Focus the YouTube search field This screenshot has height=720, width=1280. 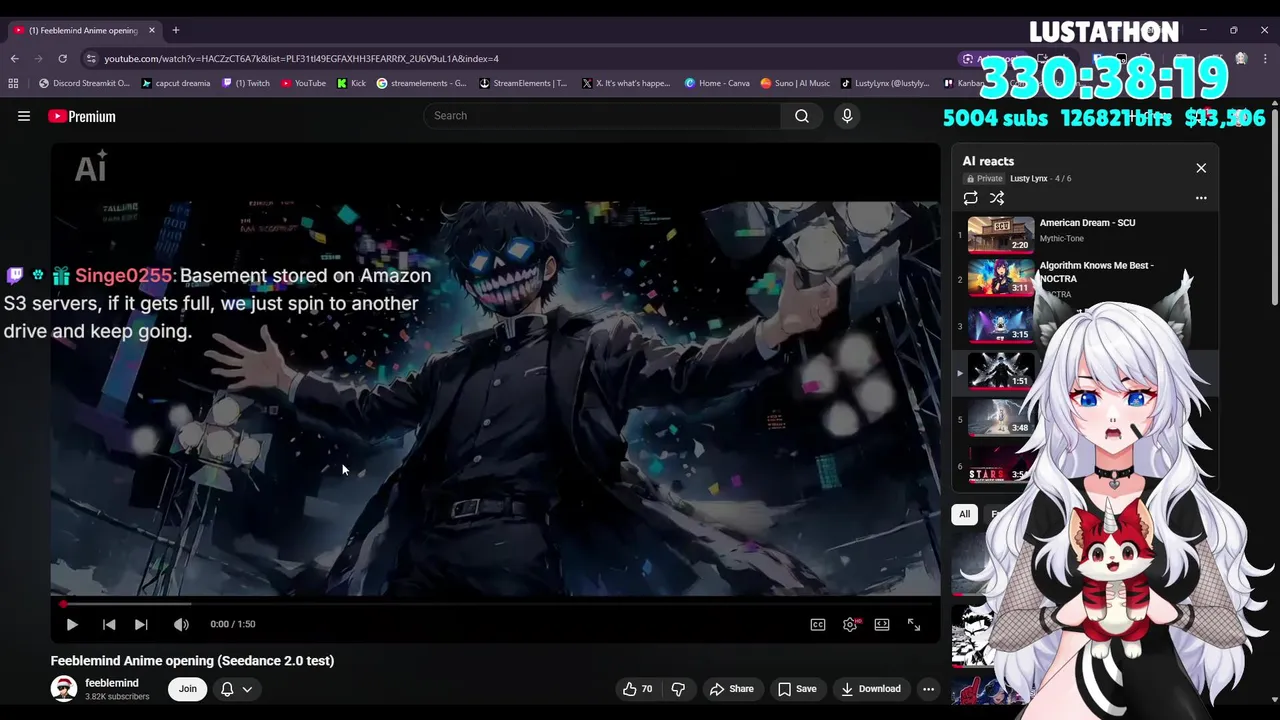pos(603,116)
